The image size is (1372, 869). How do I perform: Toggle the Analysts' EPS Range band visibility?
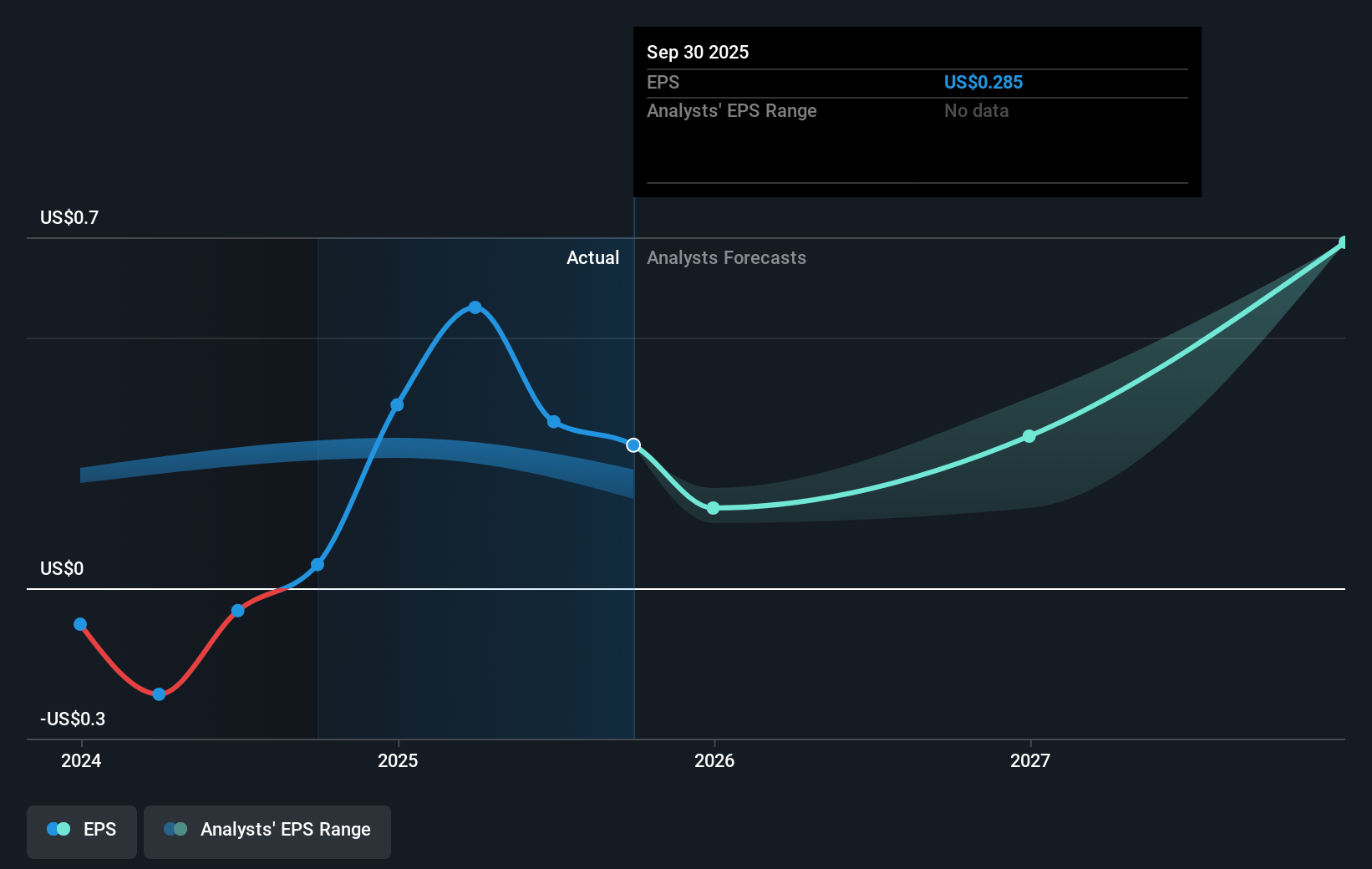(x=267, y=831)
